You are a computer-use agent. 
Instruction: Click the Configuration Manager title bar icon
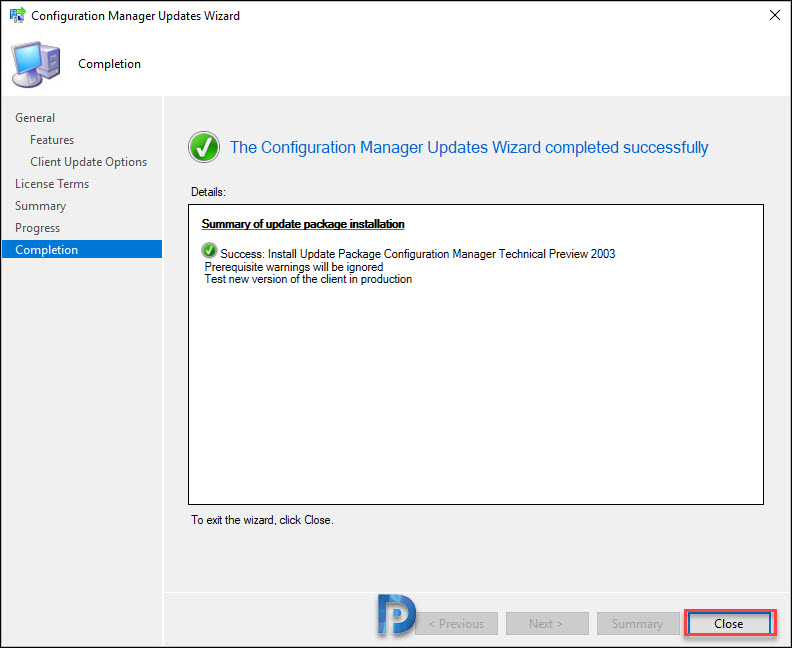[x=18, y=15]
